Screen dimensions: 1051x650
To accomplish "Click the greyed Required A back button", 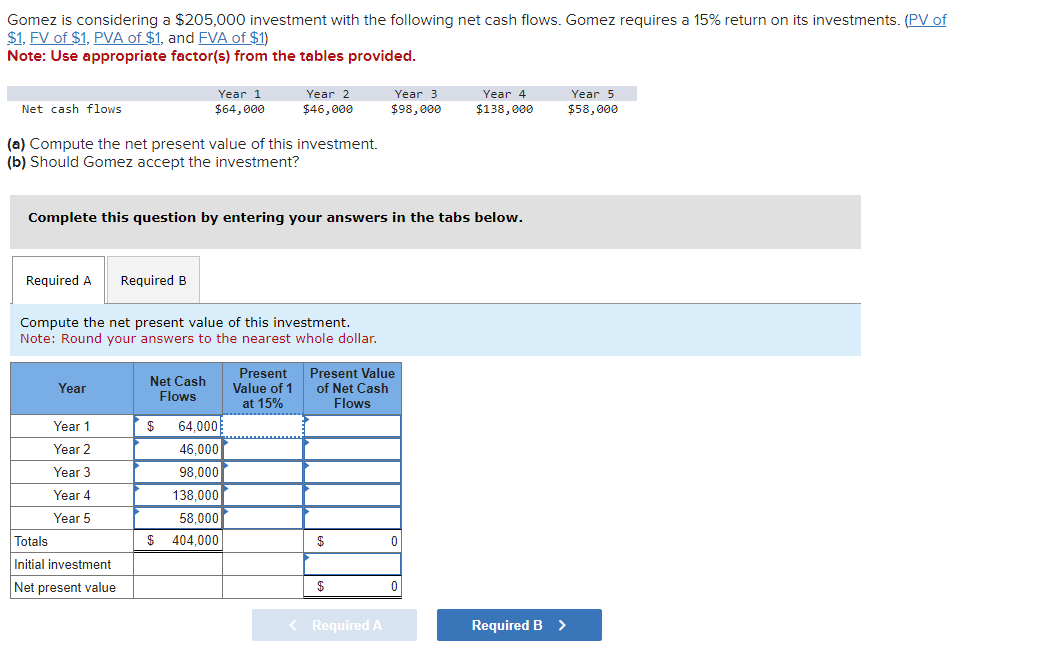I will click(x=334, y=625).
